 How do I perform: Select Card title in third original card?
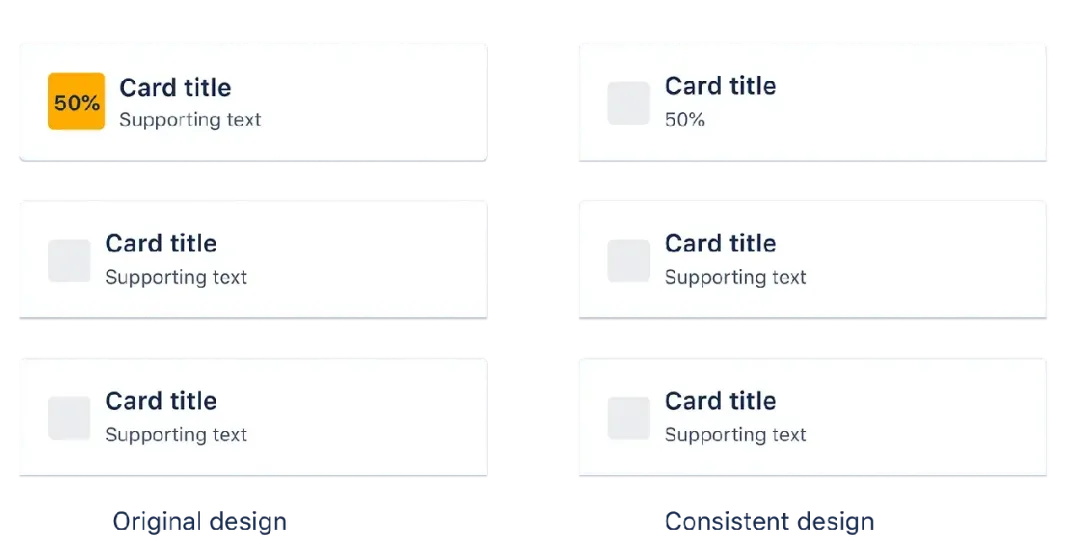click(161, 401)
